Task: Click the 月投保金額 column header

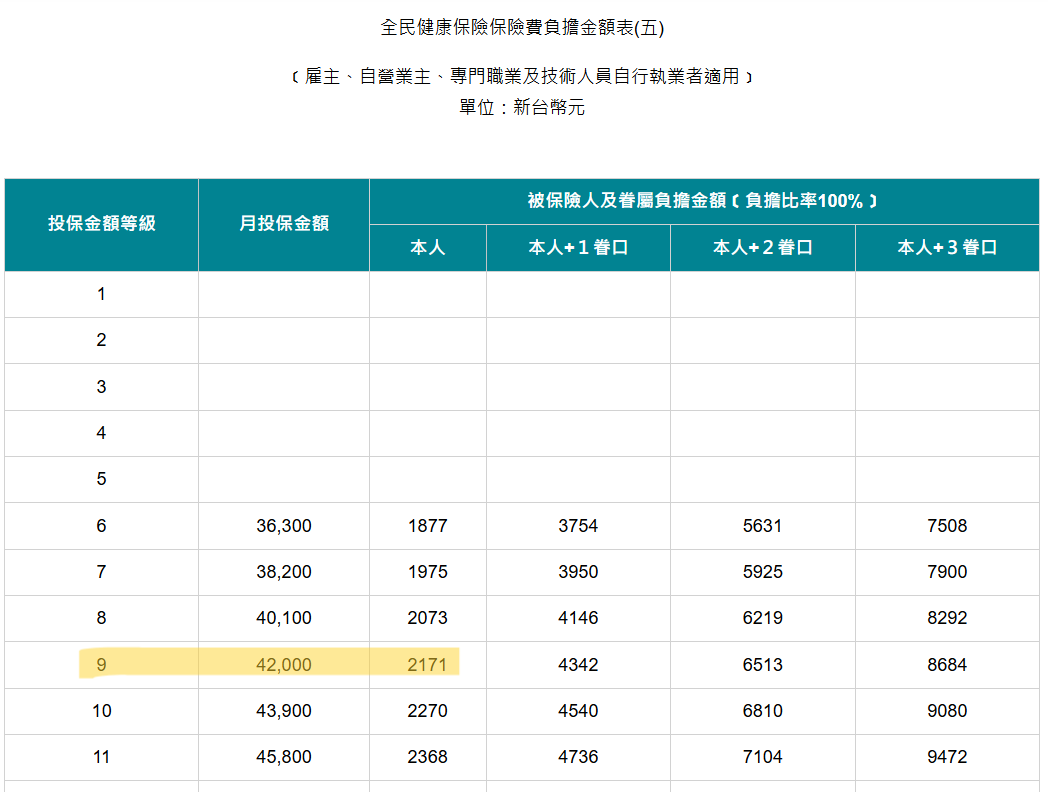Action: click(283, 224)
